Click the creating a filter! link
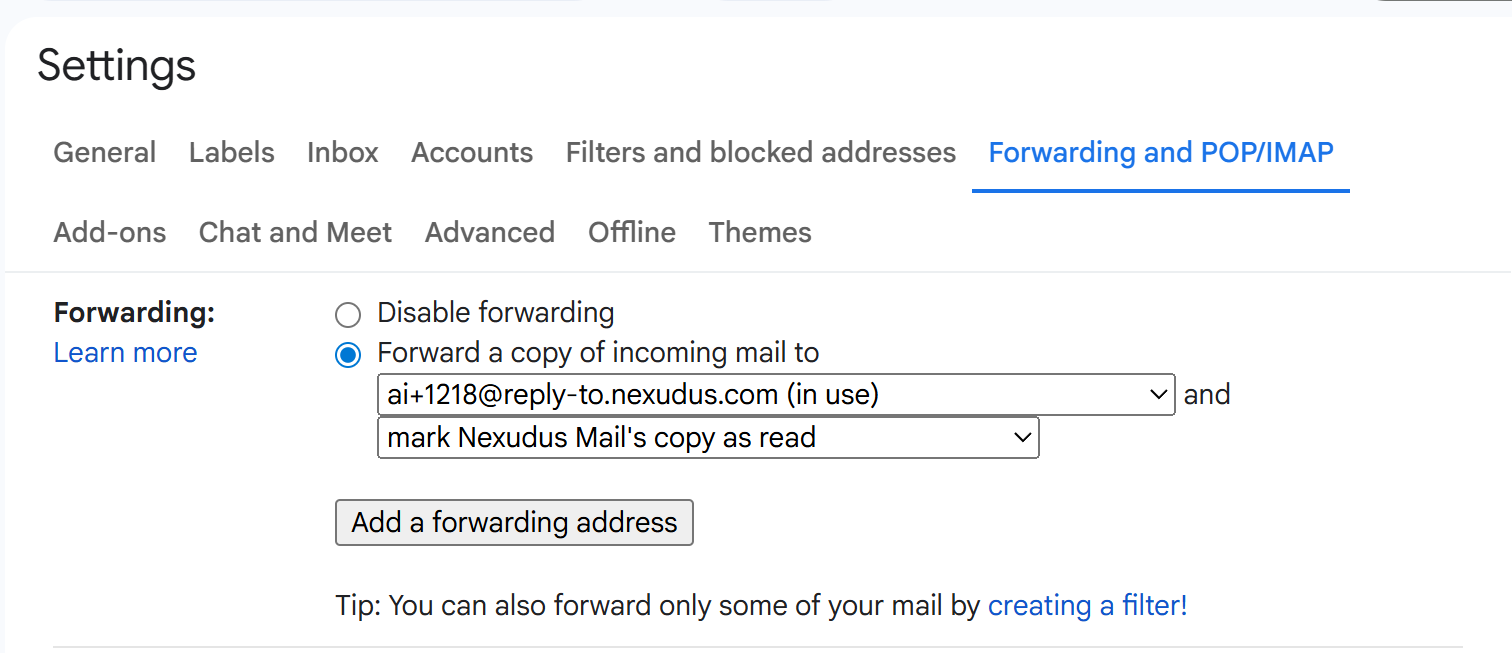This screenshot has width=1512, height=653. click(1087, 605)
